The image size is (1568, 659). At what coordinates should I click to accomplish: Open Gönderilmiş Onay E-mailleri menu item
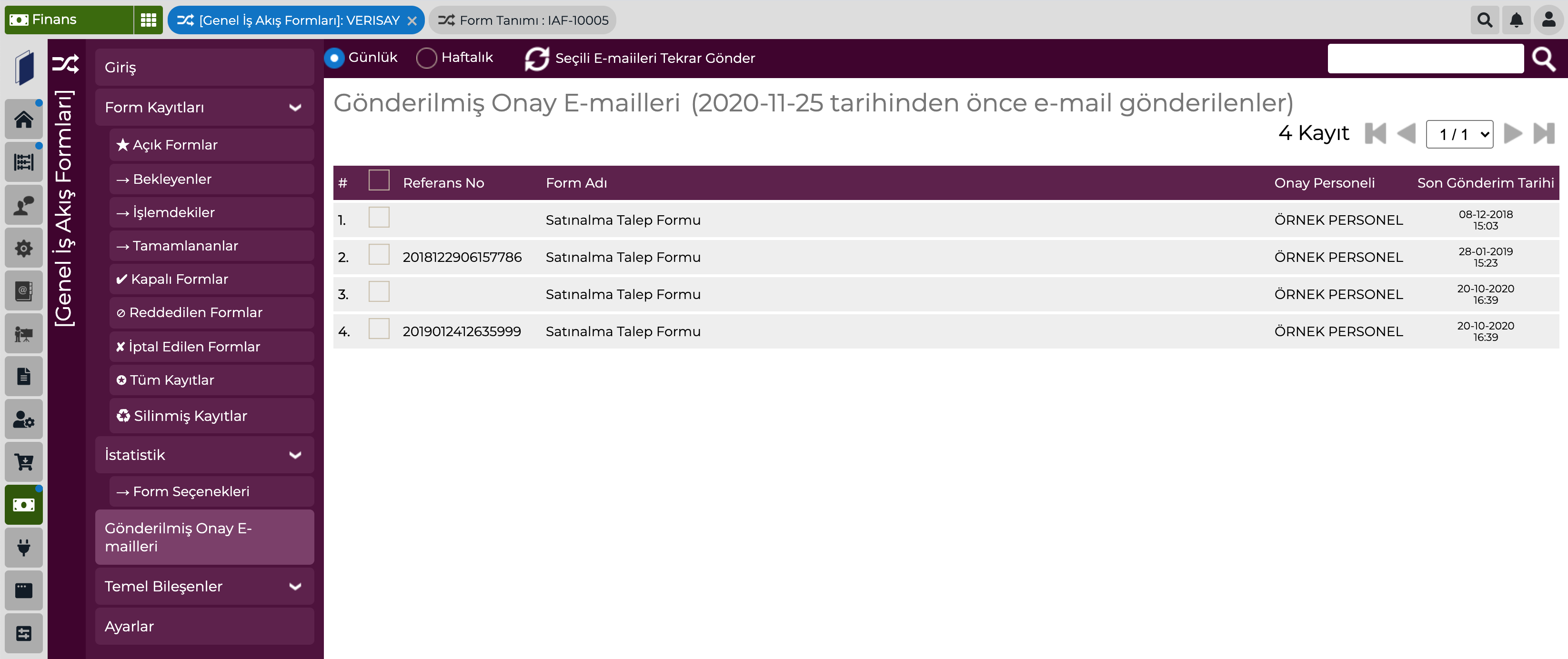point(204,537)
